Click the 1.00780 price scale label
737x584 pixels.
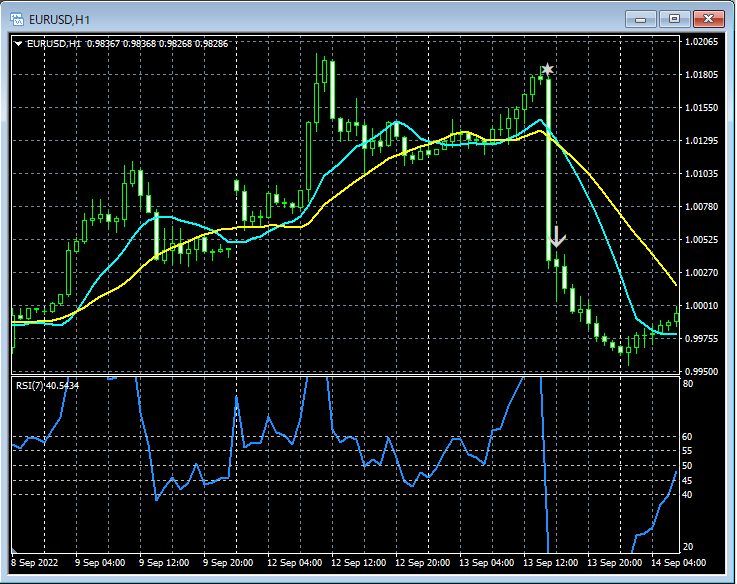(701, 206)
